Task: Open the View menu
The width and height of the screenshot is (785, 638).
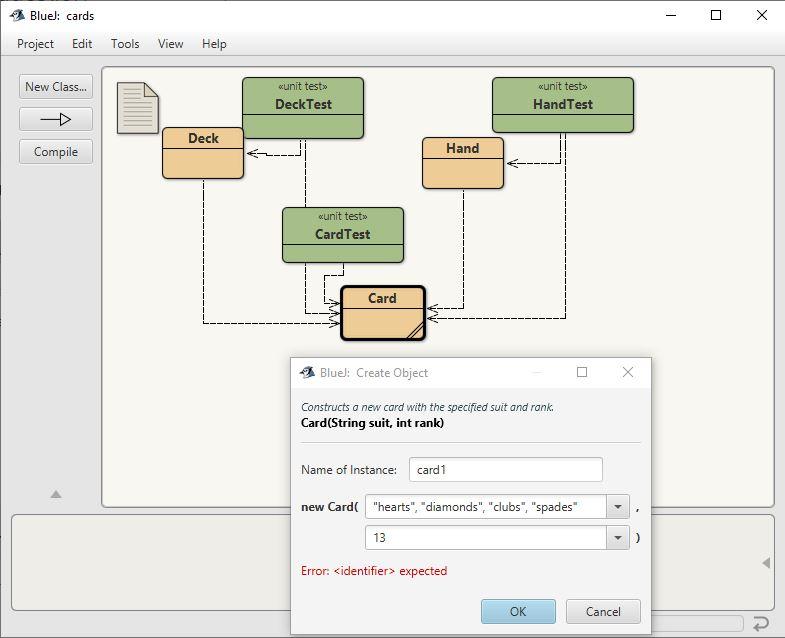Action: point(170,44)
